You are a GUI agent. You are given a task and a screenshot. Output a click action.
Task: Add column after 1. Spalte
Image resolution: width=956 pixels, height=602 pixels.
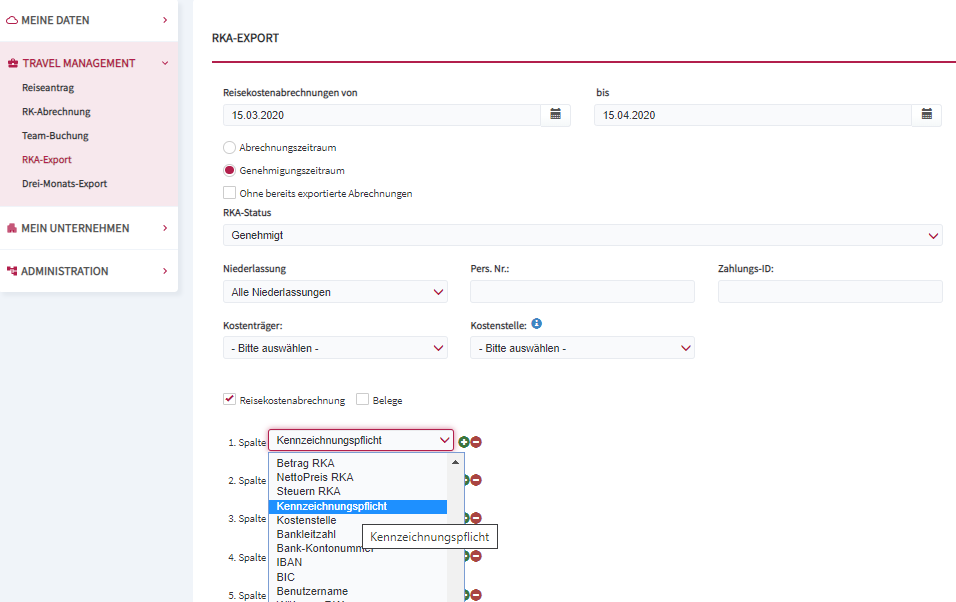(464, 442)
